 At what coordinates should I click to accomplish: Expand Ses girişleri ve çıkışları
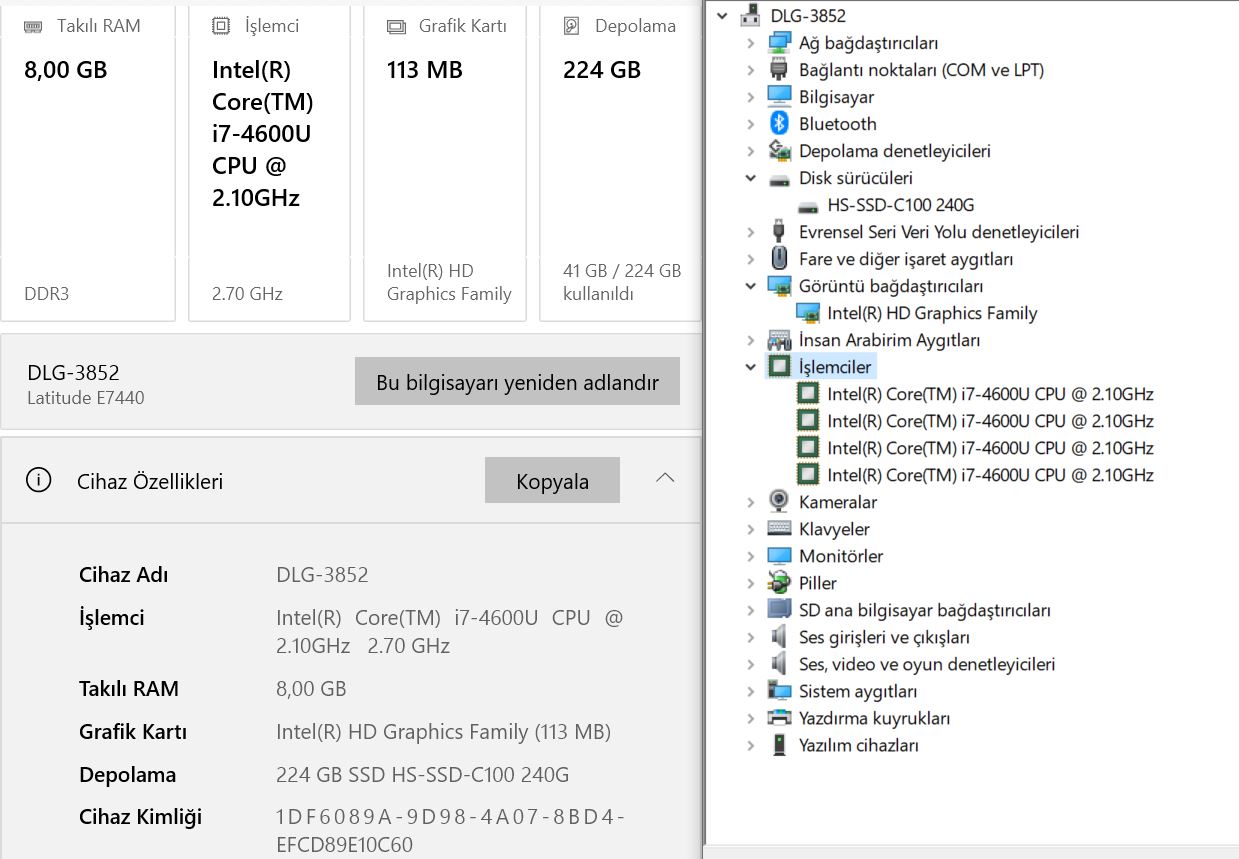[x=751, y=637]
